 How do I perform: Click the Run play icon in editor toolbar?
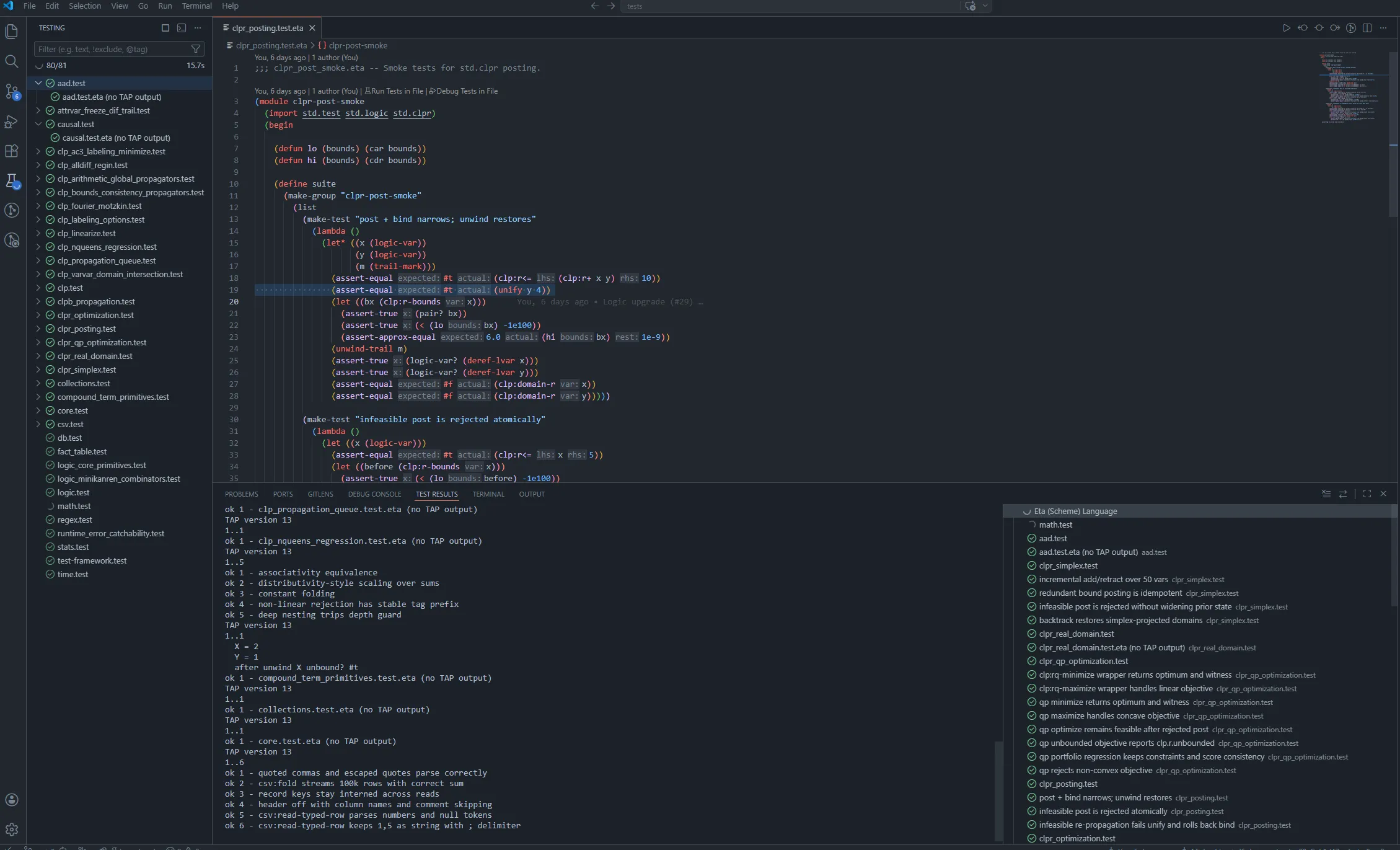pyautogui.click(x=1287, y=28)
